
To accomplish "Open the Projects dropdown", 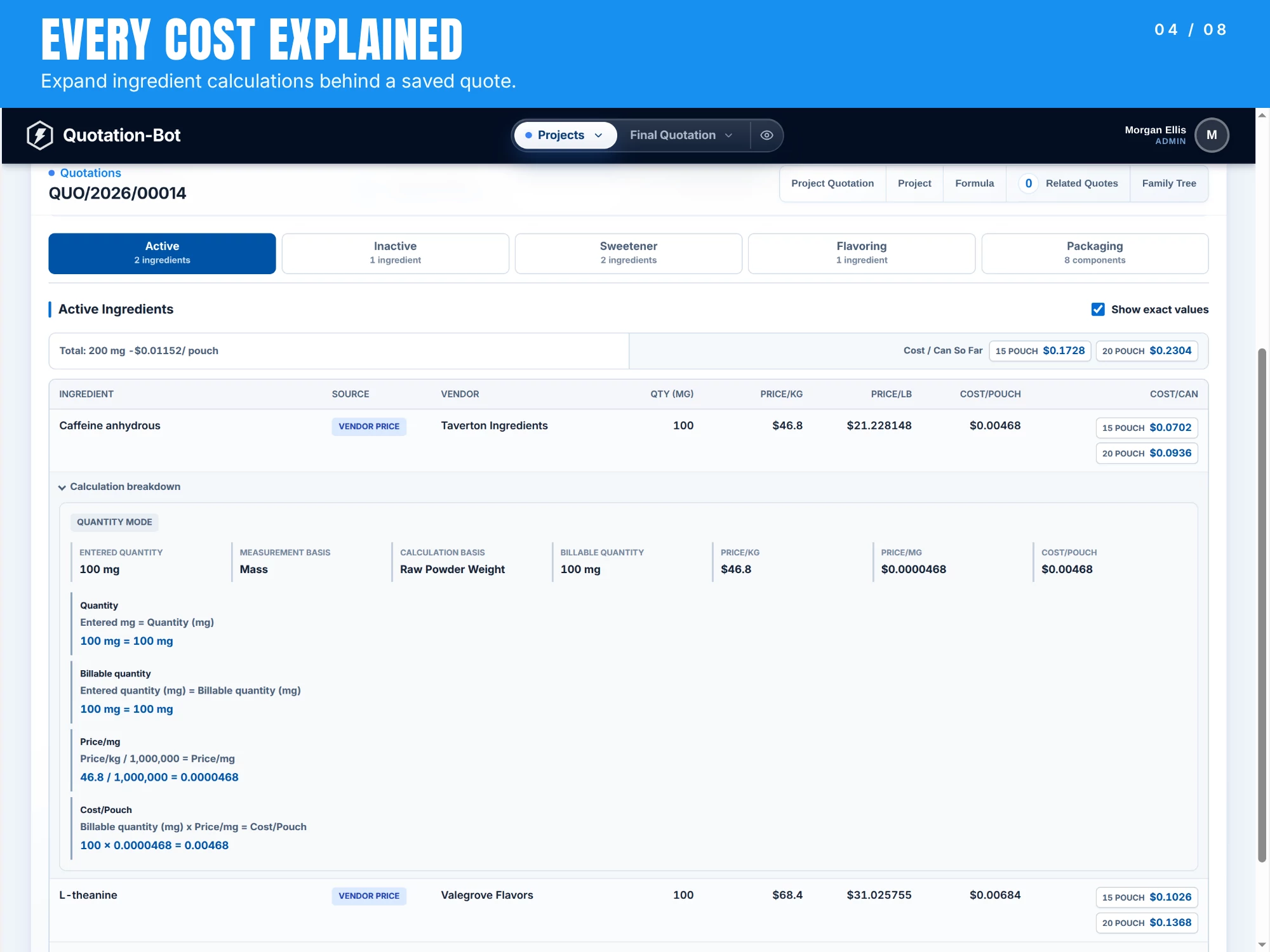I will 565,135.
